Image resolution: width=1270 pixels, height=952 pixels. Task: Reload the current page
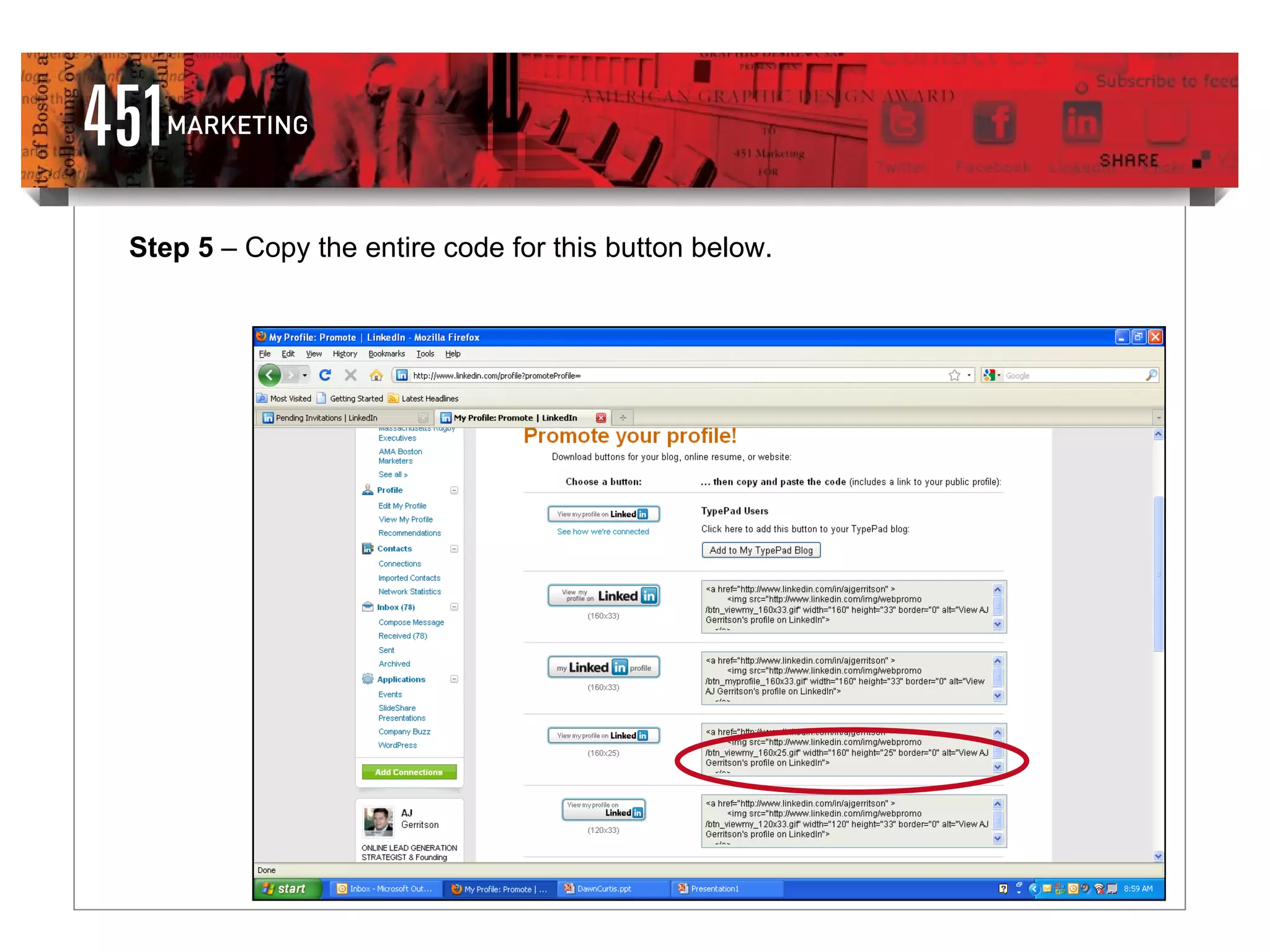pyautogui.click(x=325, y=375)
